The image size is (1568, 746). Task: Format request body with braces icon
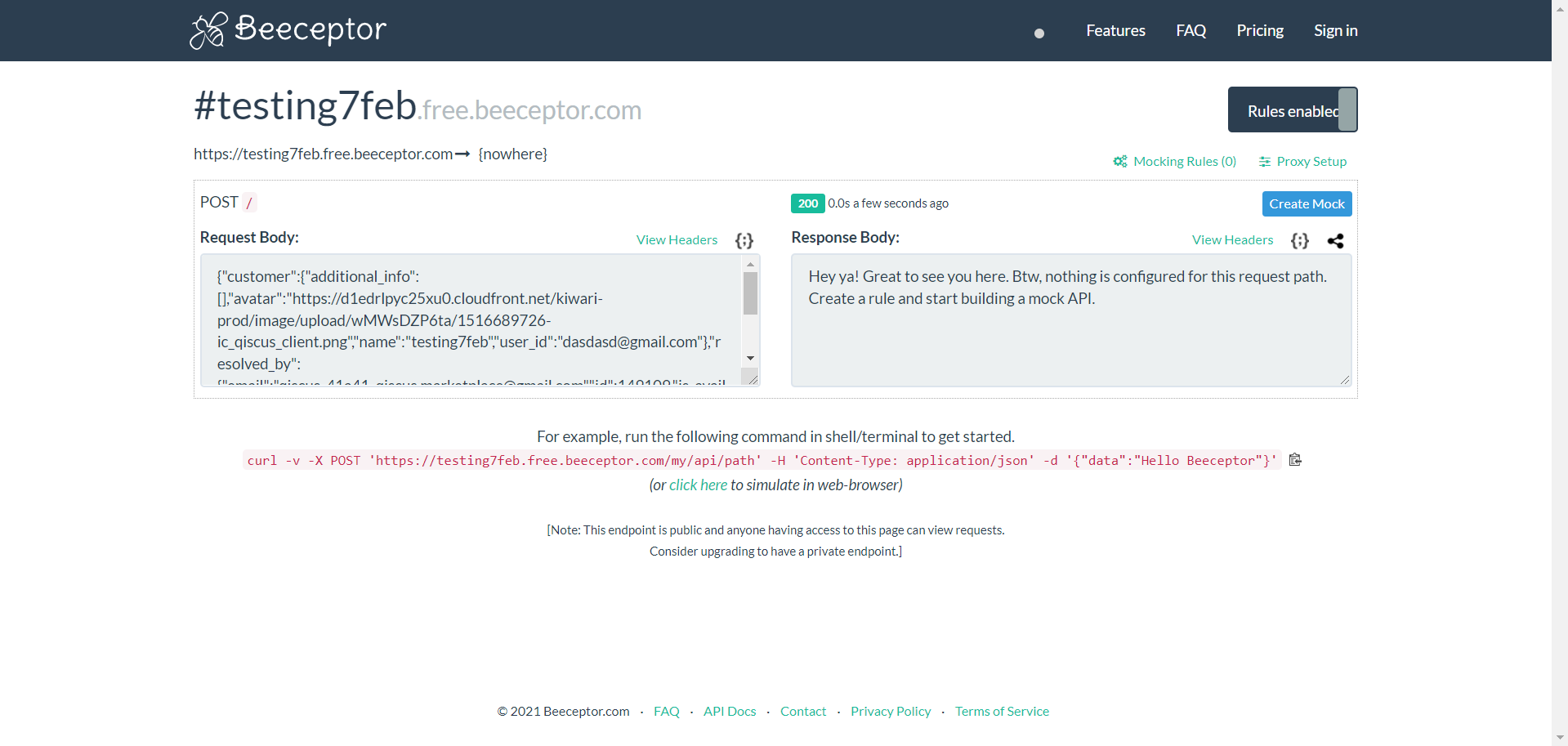pyautogui.click(x=744, y=240)
